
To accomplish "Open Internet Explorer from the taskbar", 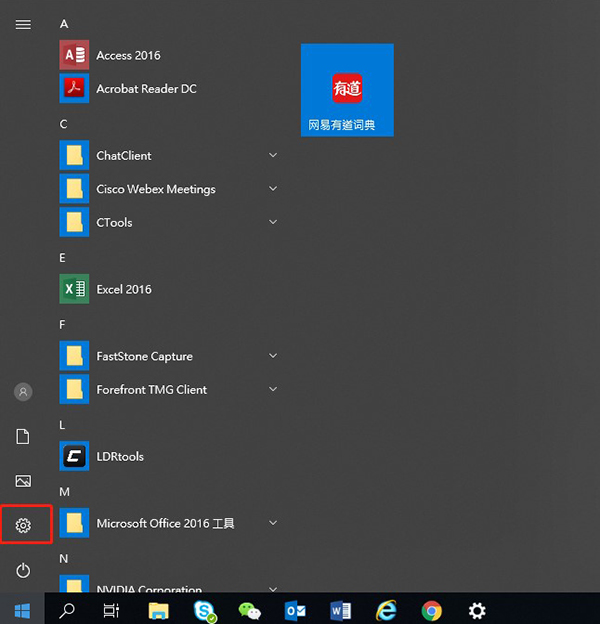I will point(386,610).
